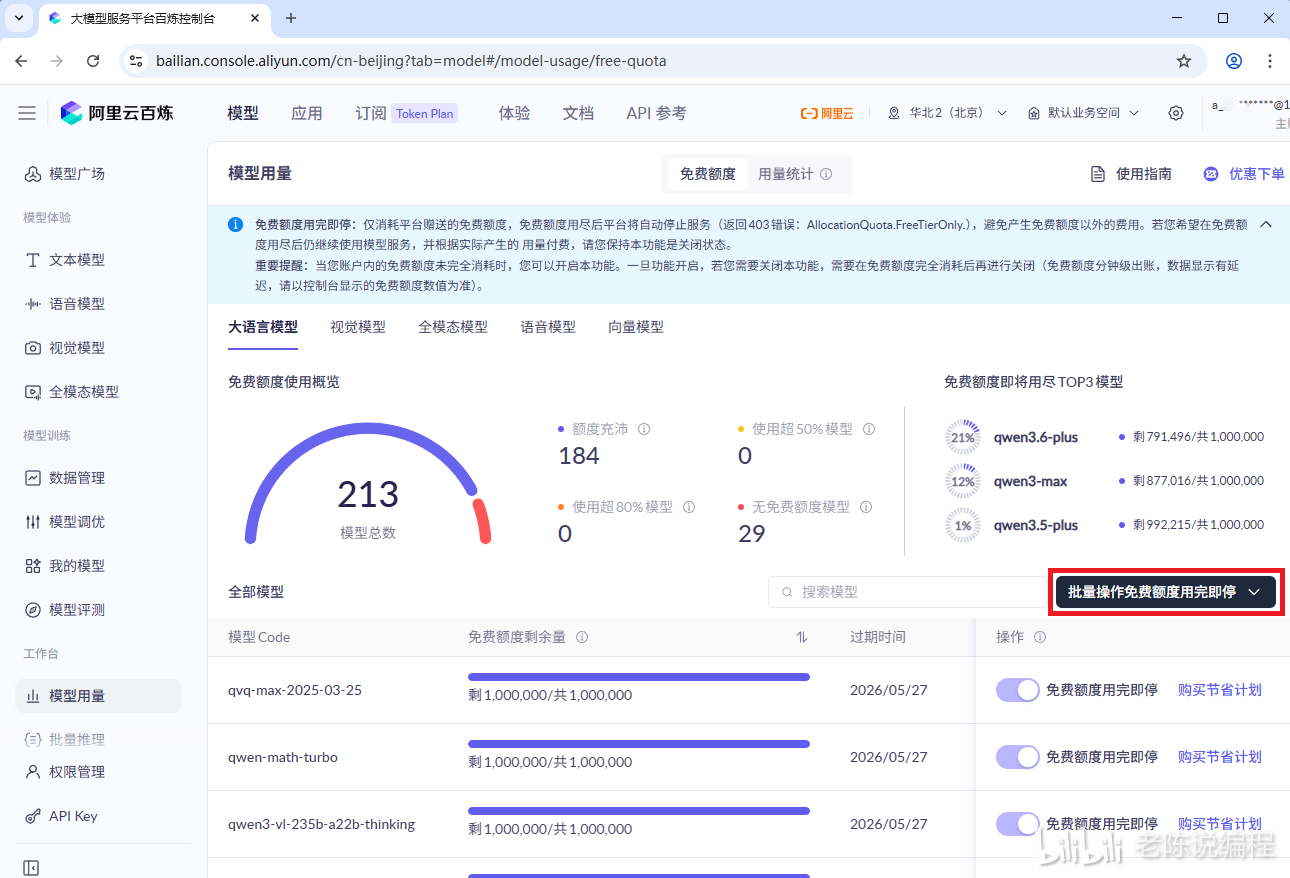Screen dimensions: 1290x878
Task: Select the 大语言模型 tab
Action: tap(263, 327)
